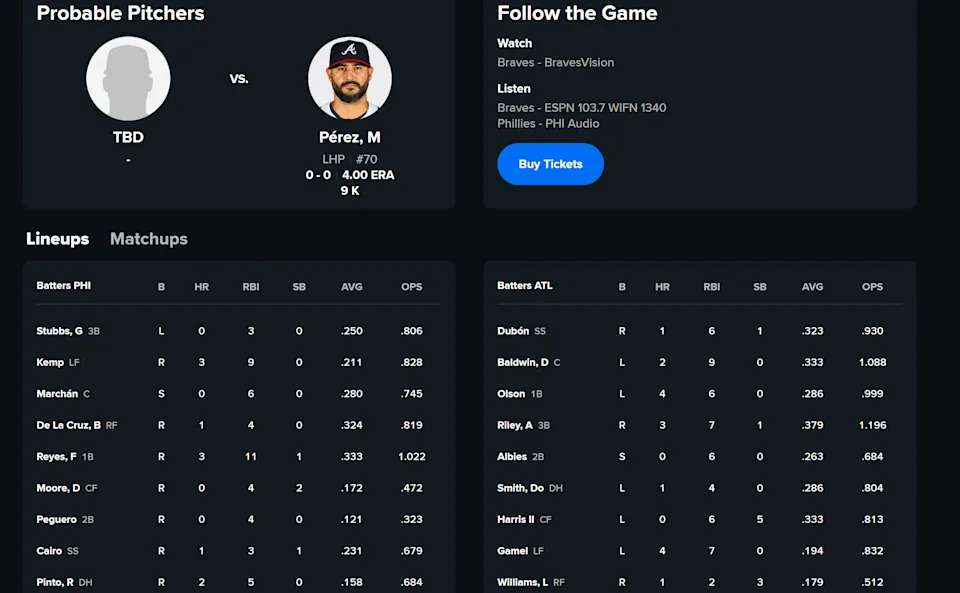Image resolution: width=960 pixels, height=593 pixels.
Task: Select Marchán in the Phillies lineup
Action: (57, 394)
